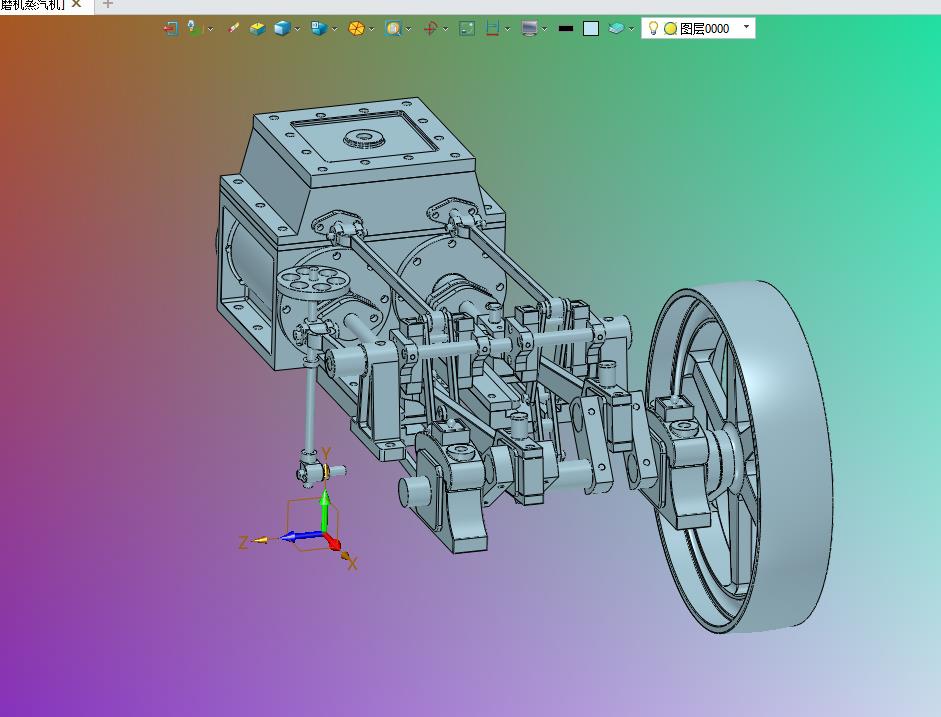Screen dimensions: 941x717
Task: Click the yellow circle layer indicator
Action: pos(670,28)
